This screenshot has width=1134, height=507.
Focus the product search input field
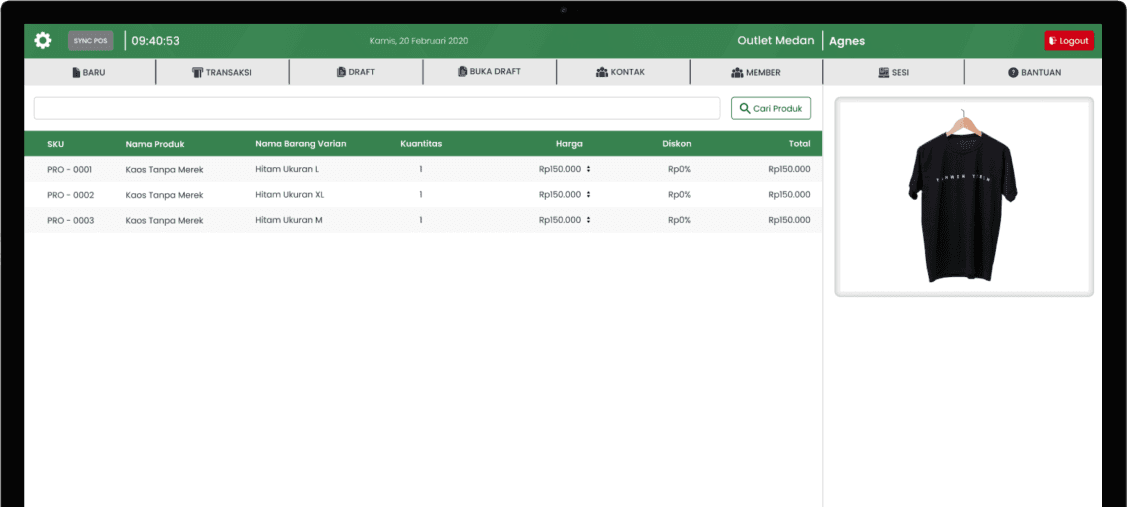[x=376, y=108]
